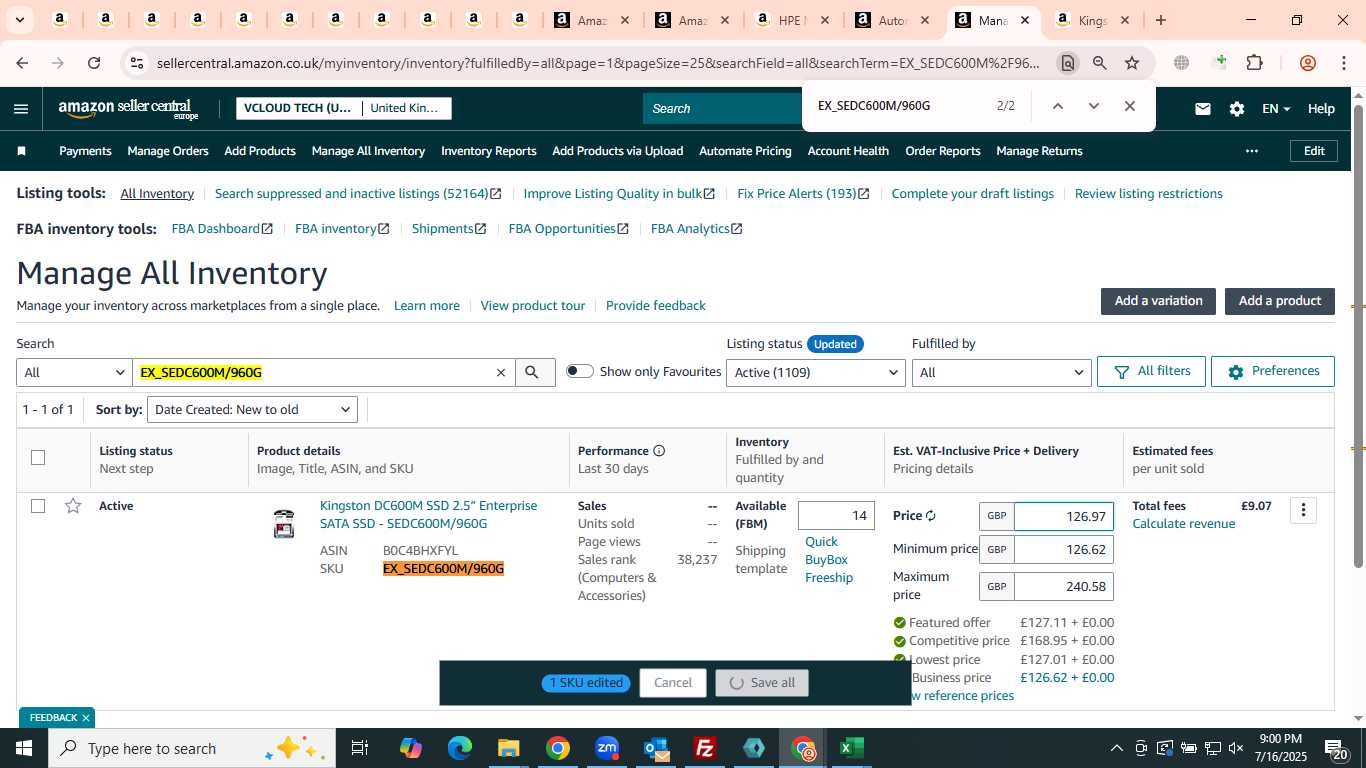Open the tab search dropdown arrow
1366x768 pixels.
(20, 20)
